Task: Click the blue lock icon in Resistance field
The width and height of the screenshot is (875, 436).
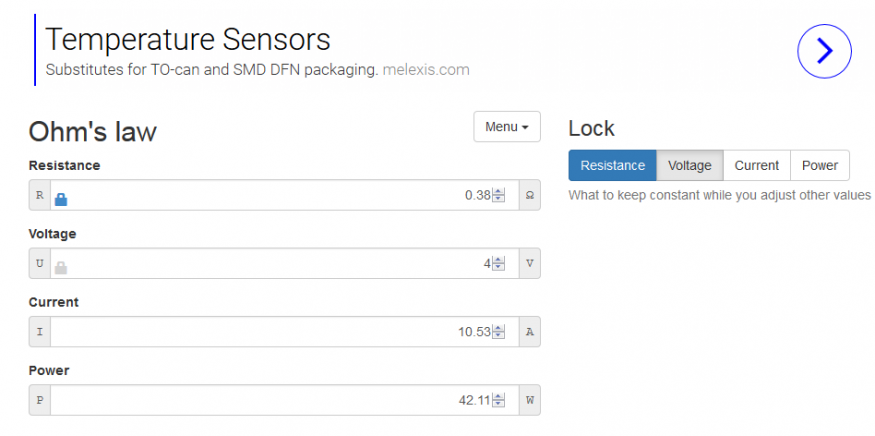Action: [x=61, y=198]
